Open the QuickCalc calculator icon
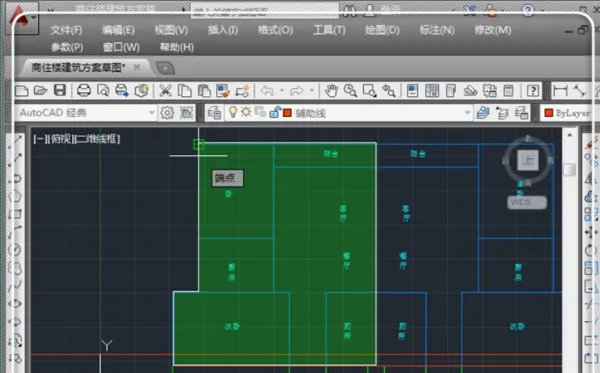This screenshot has width=600, height=373. click(x=508, y=91)
